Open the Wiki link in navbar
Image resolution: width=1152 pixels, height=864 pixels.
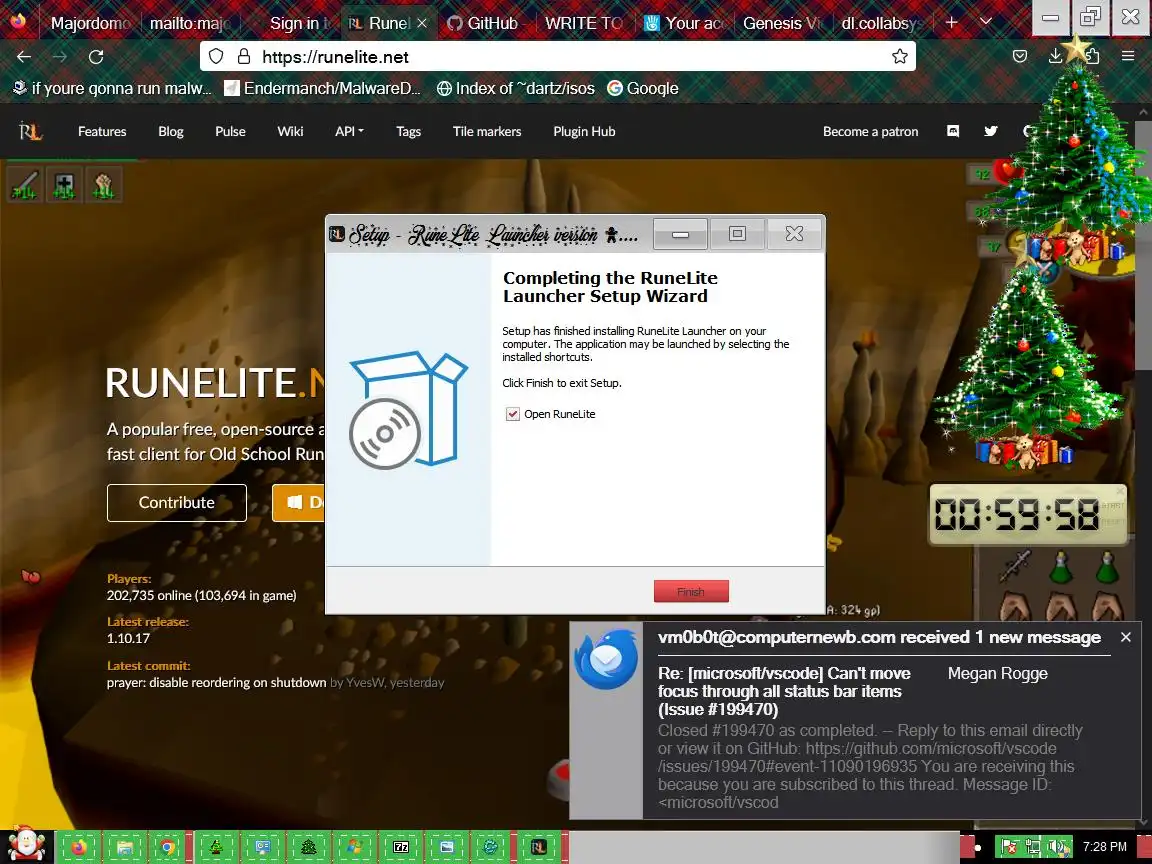290,132
